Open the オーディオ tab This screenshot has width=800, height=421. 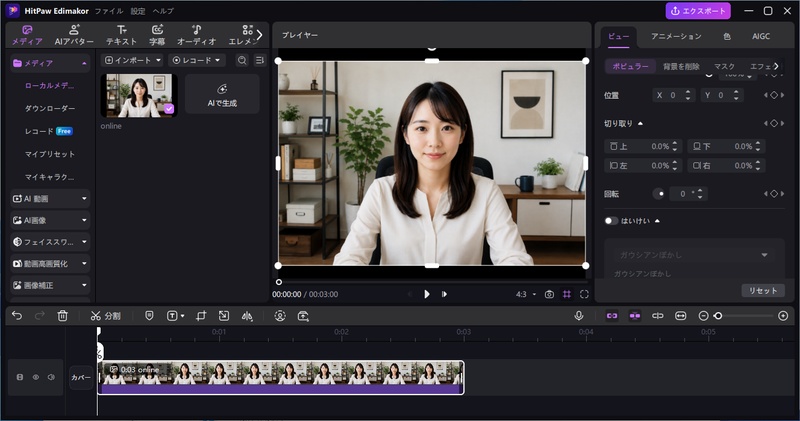tap(196, 35)
